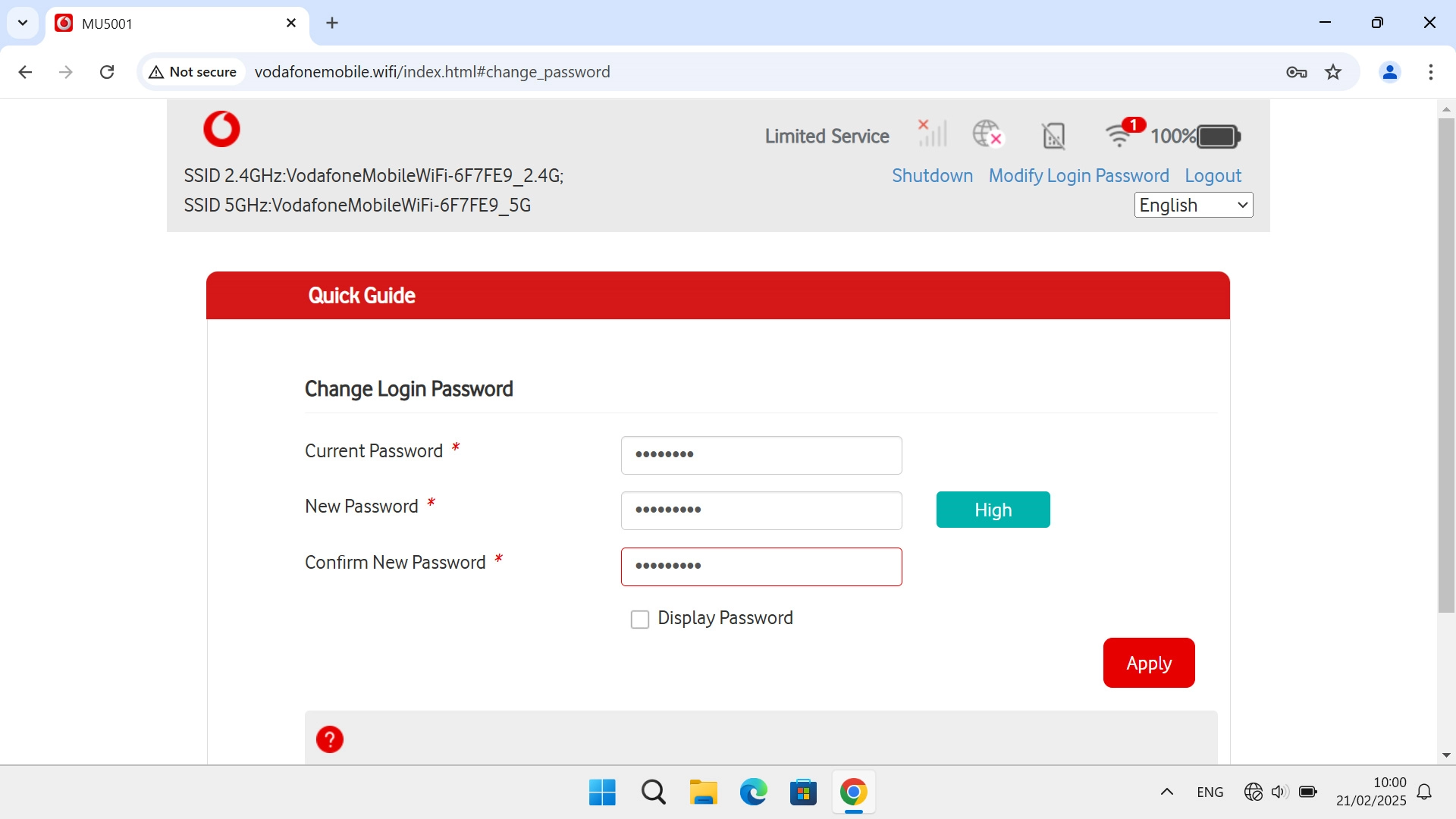Click the battery level indicator icon
The height and width of the screenshot is (819, 1456).
(1218, 136)
